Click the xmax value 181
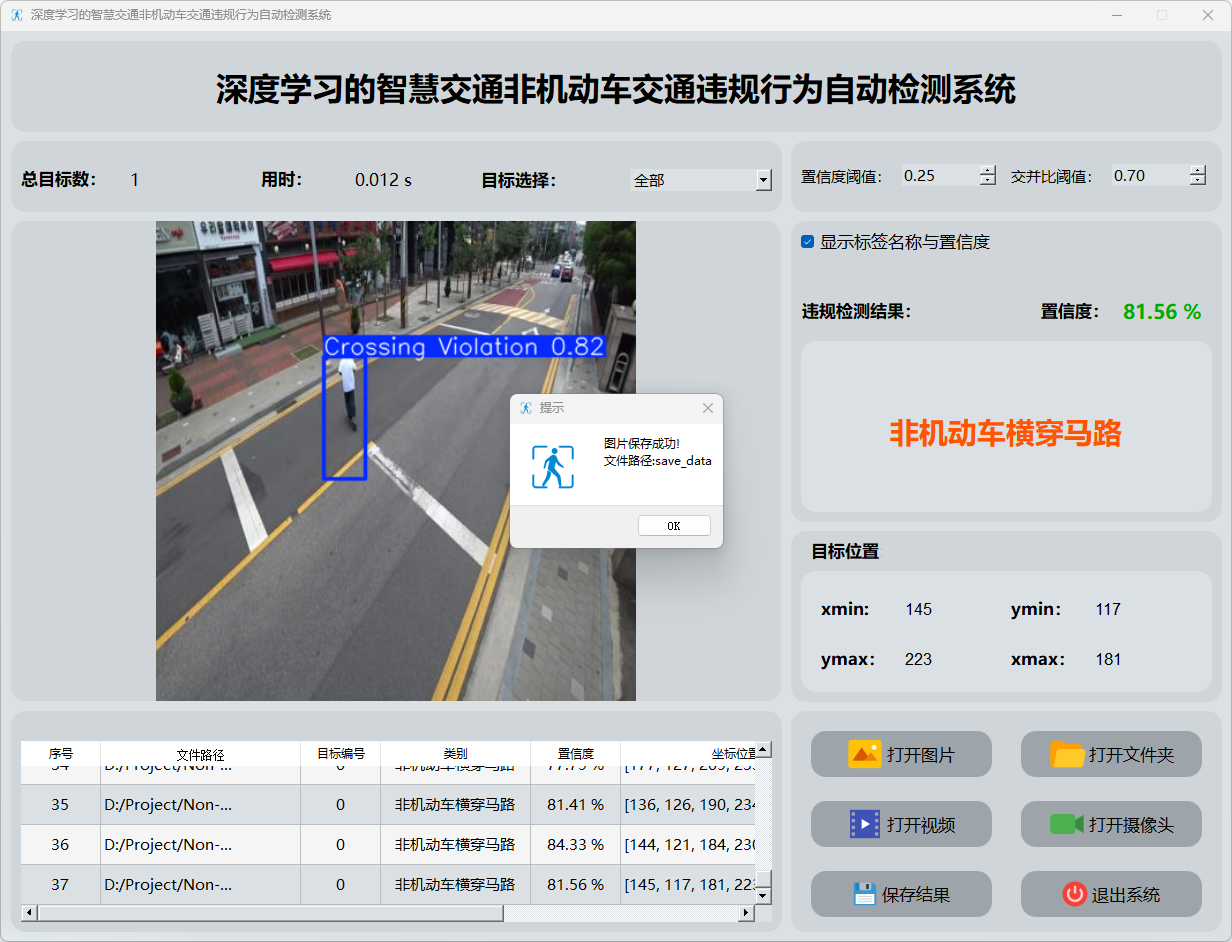Viewport: 1232px width, 942px height. coord(1108,659)
